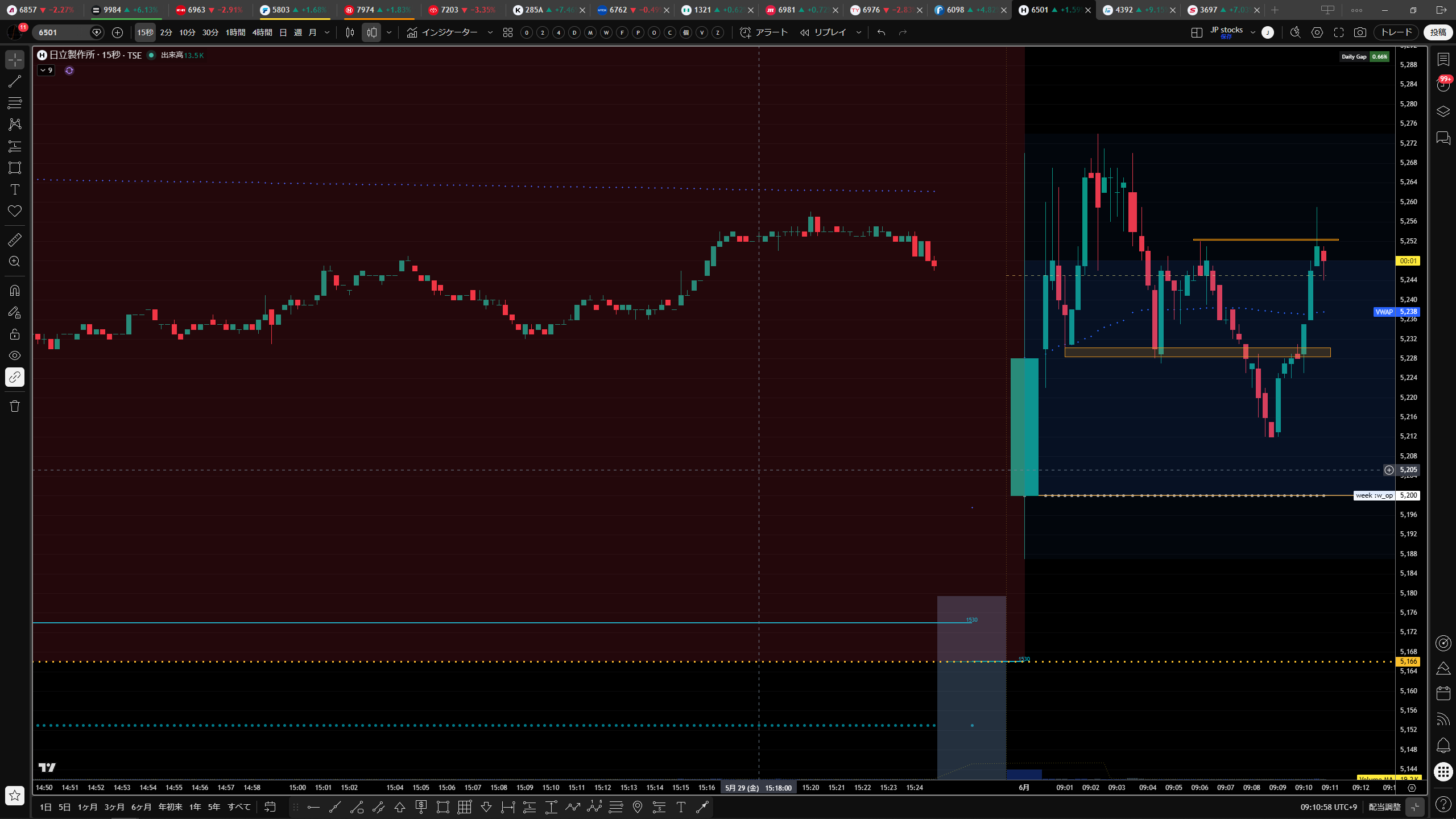Viewport: 1456px width, 819px height.
Task: Select the 30分 interval
Action: pyautogui.click(x=210, y=32)
